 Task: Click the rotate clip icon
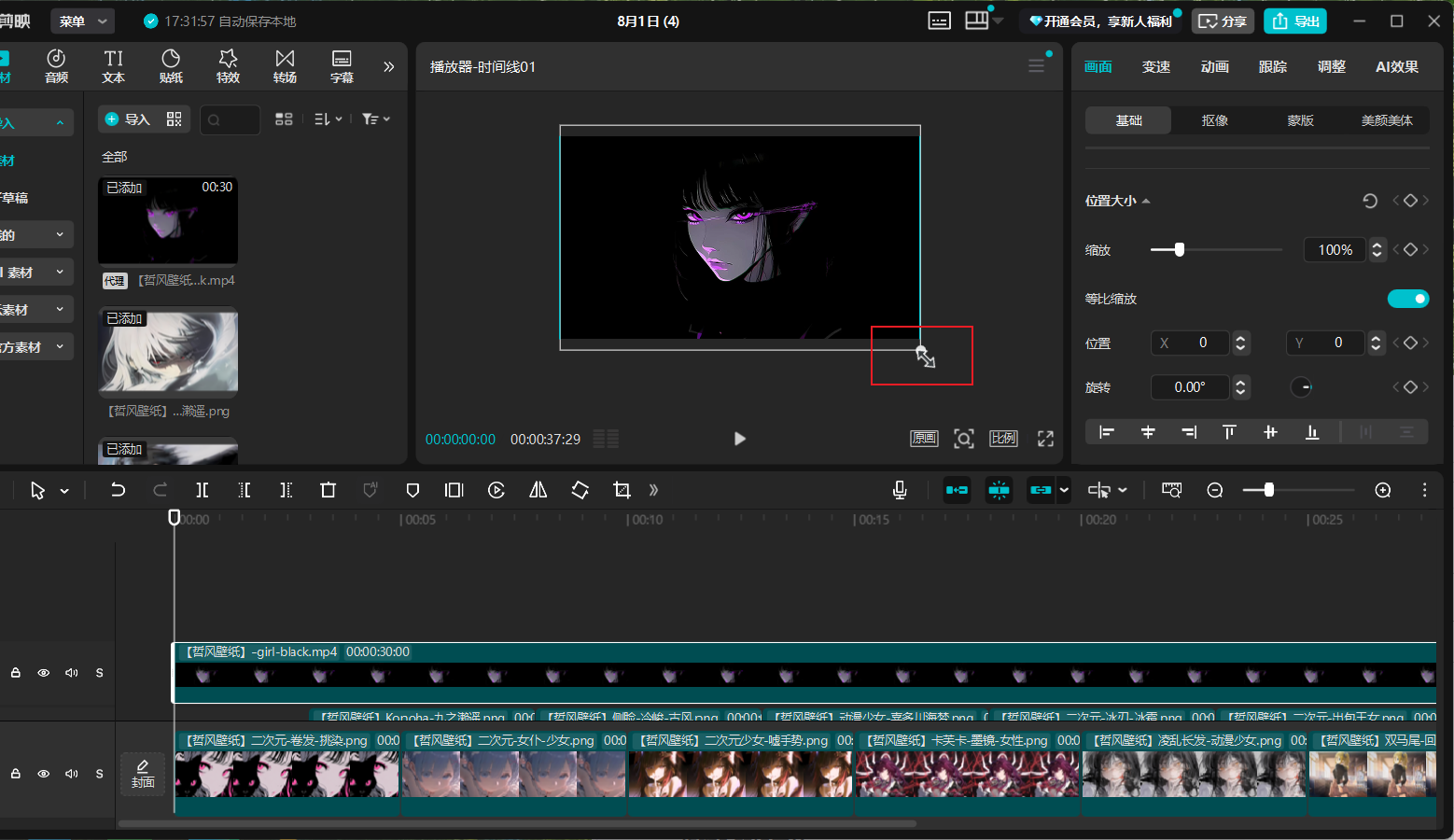(x=580, y=490)
